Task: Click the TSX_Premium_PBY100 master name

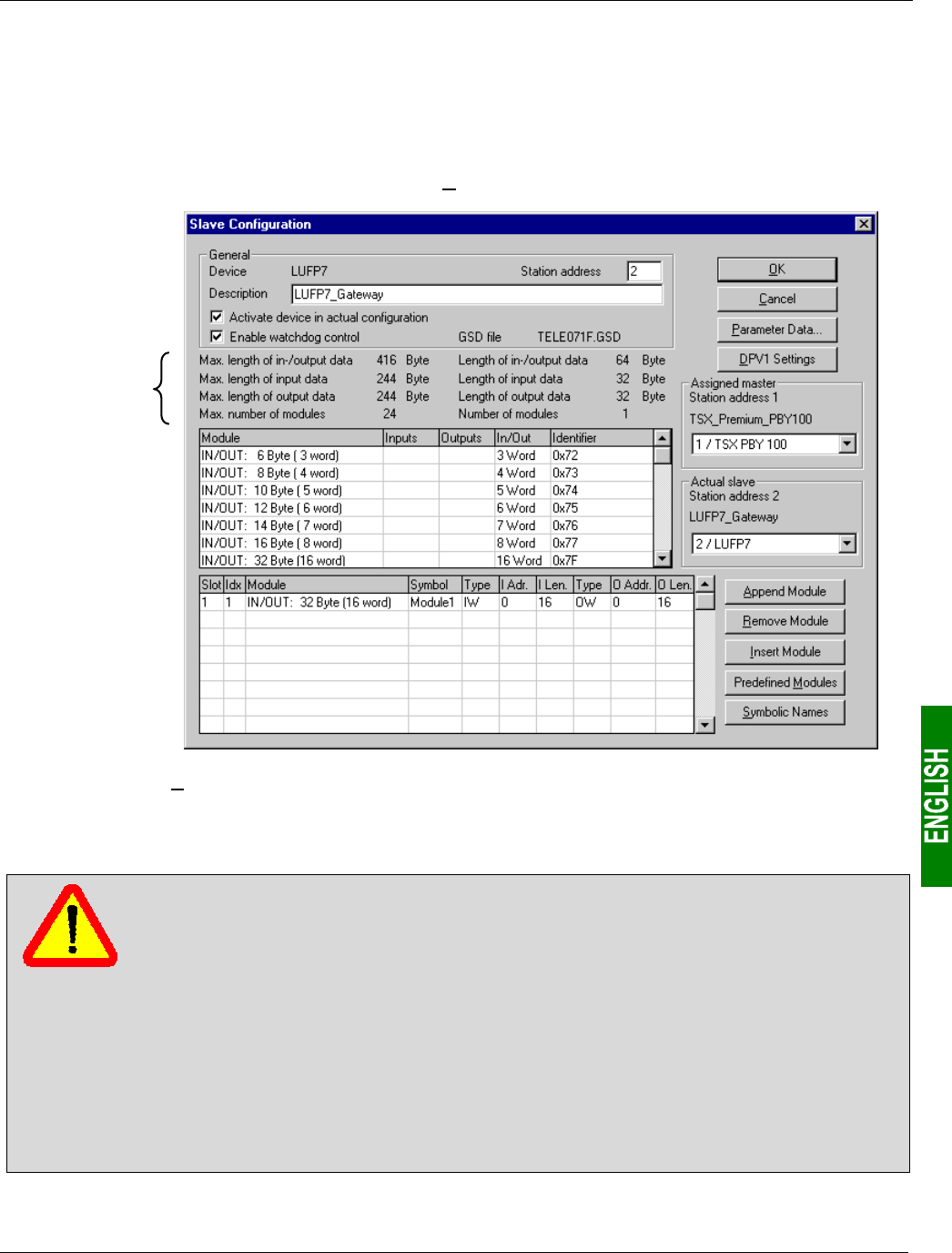Action: [751, 420]
